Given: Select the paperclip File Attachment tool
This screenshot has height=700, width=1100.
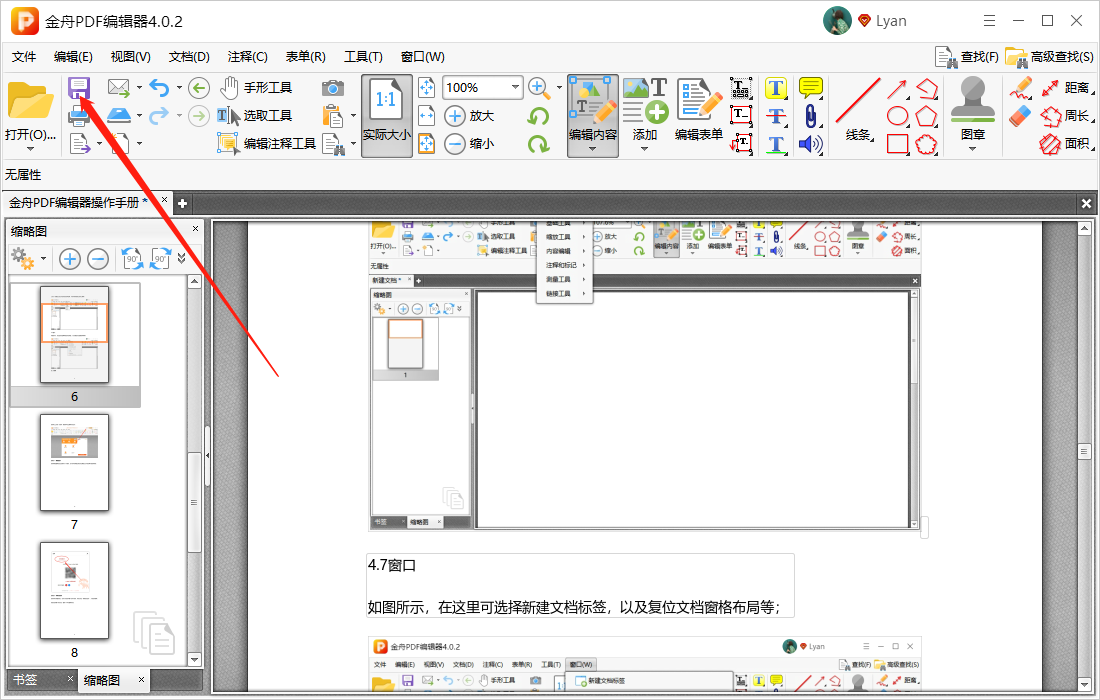Looking at the screenshot, I should (810, 116).
